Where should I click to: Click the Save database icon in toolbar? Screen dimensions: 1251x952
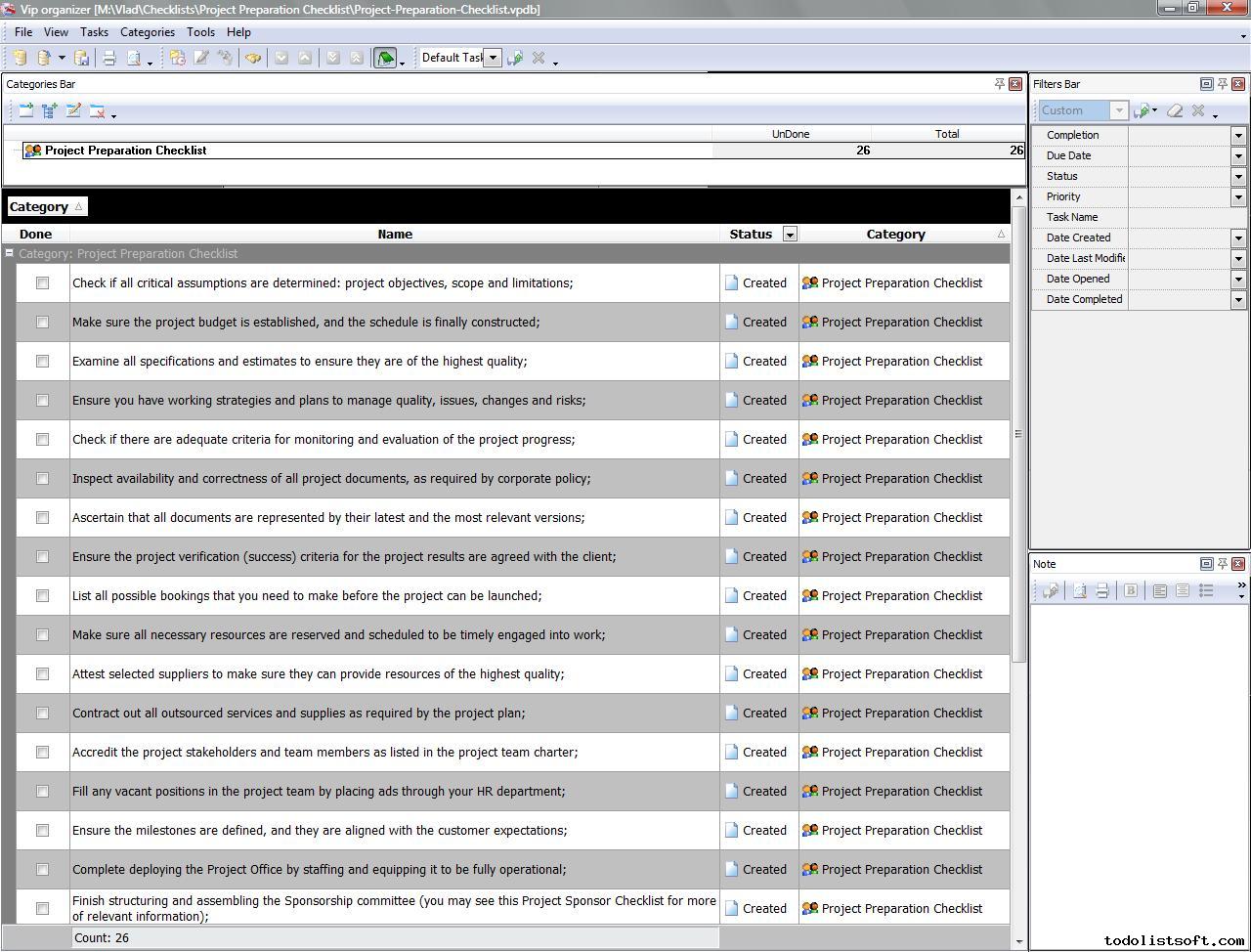pyautogui.click(x=82, y=59)
